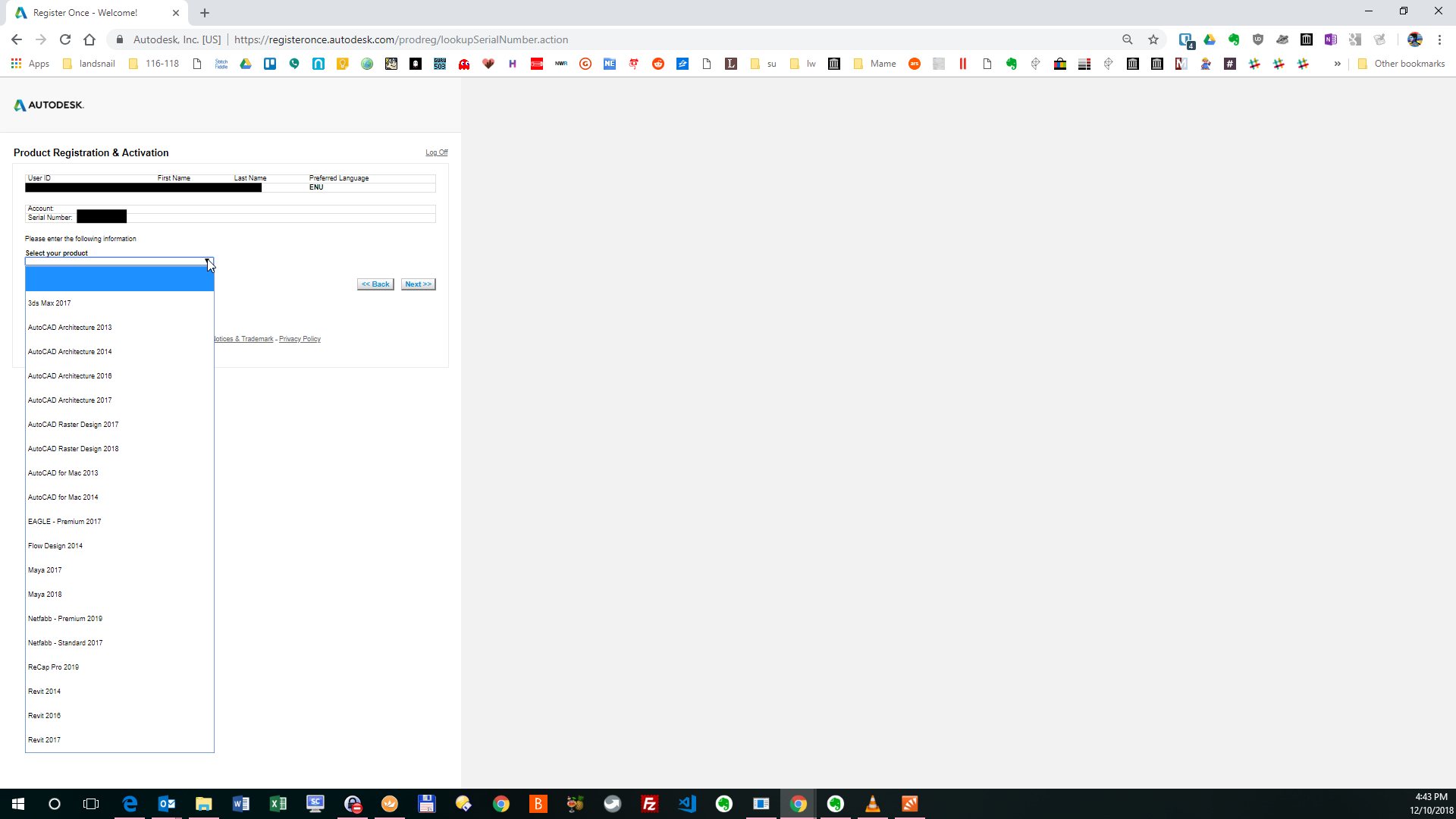
Task: Go back with browser back arrow
Action: pyautogui.click(x=17, y=39)
